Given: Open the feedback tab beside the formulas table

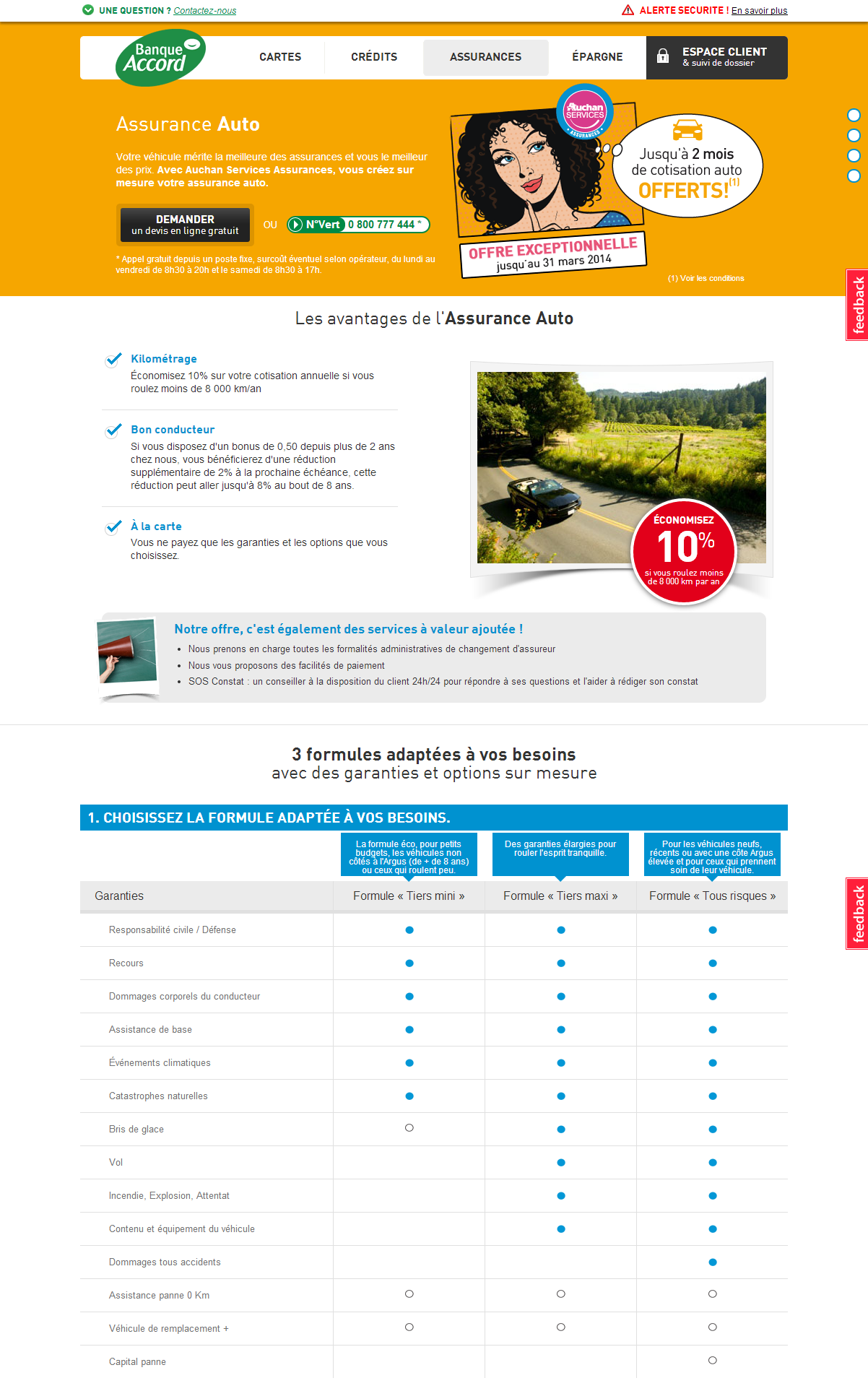Looking at the screenshot, I should (857, 914).
